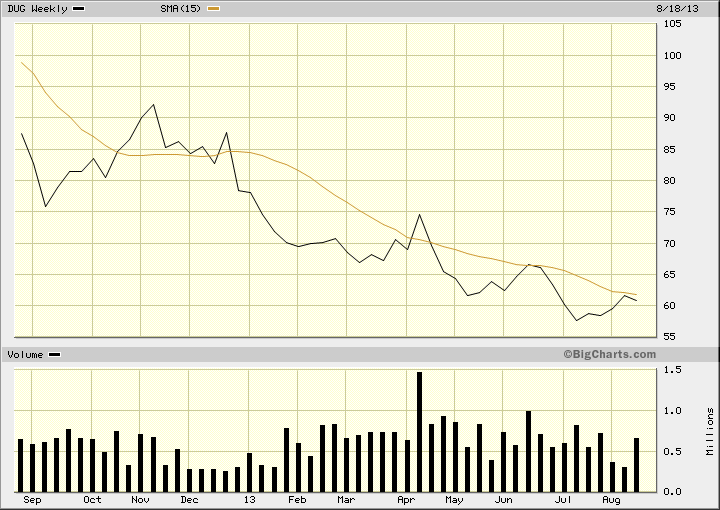
Task: Click the 'Nov' month label
Action: click(140, 500)
